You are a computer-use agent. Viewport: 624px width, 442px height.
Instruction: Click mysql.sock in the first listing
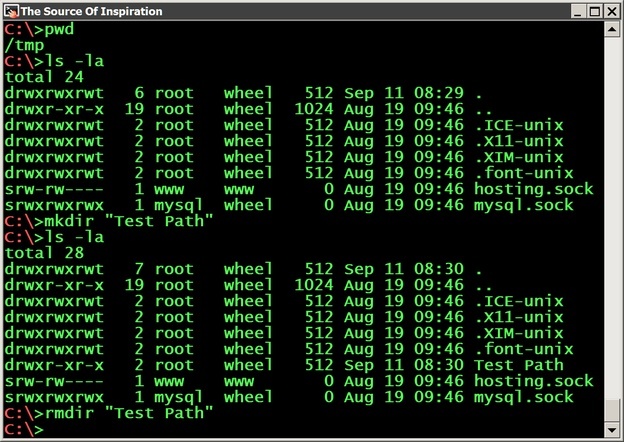[524, 205]
